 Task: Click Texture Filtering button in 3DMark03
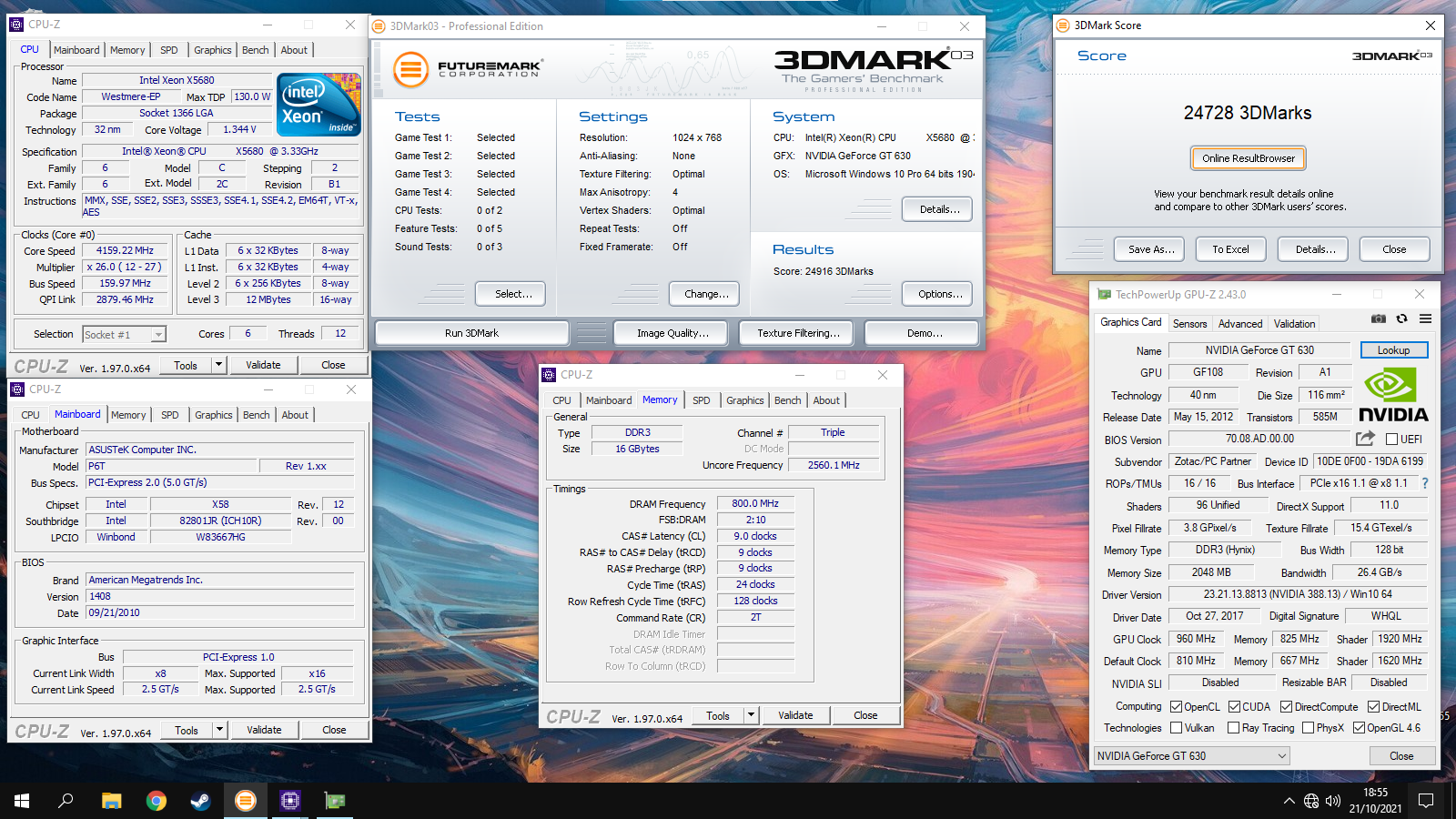[798, 333]
